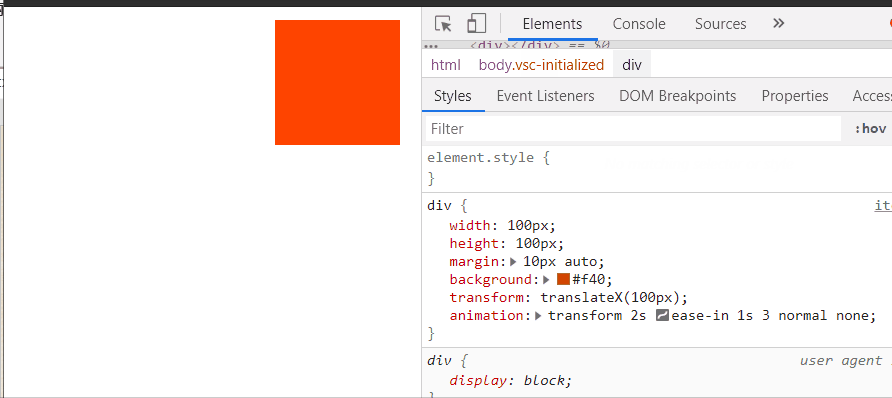Activate the inspect element picker icon
The width and height of the screenshot is (892, 398).
[443, 24]
